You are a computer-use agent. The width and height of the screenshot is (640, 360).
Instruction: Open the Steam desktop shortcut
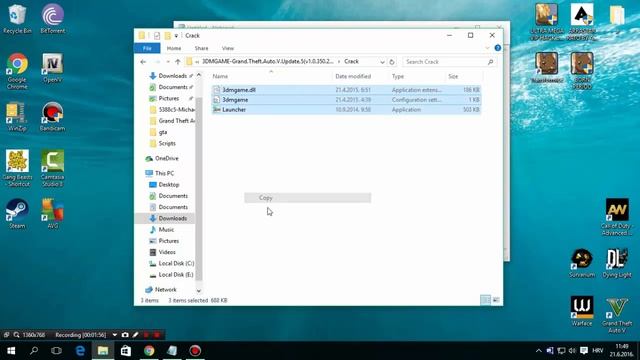coord(17,213)
